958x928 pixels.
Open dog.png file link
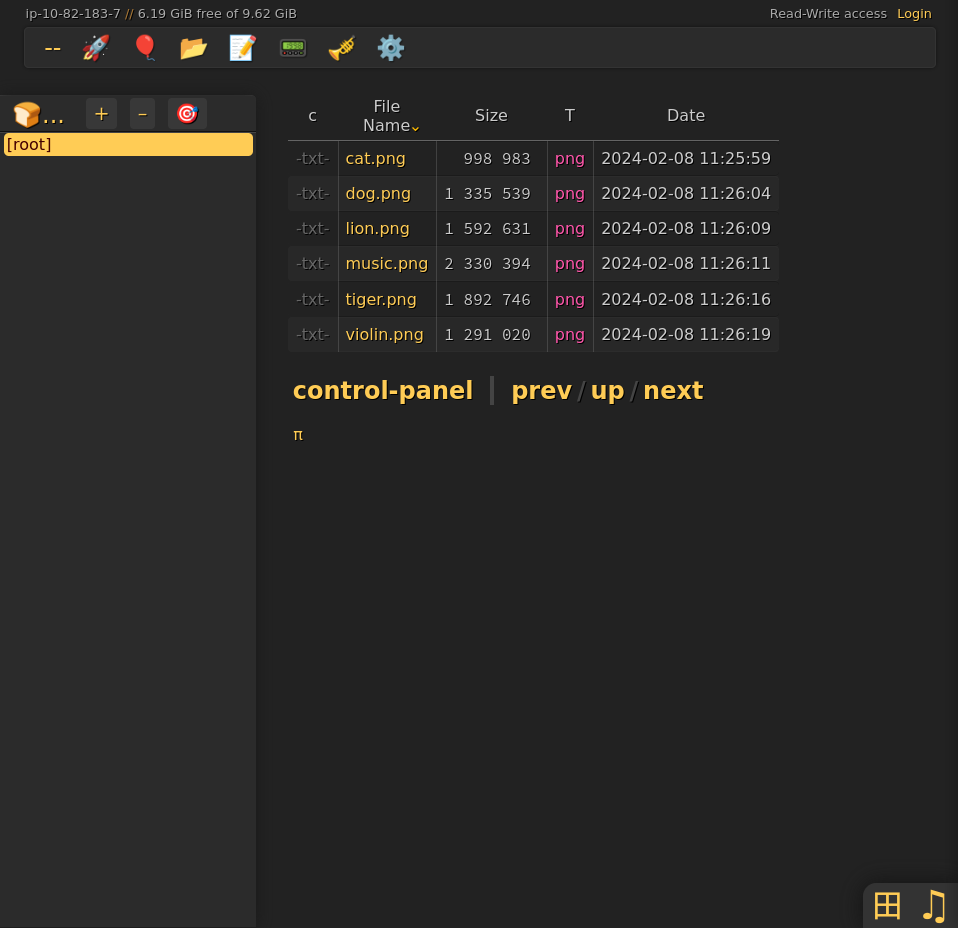click(x=378, y=194)
